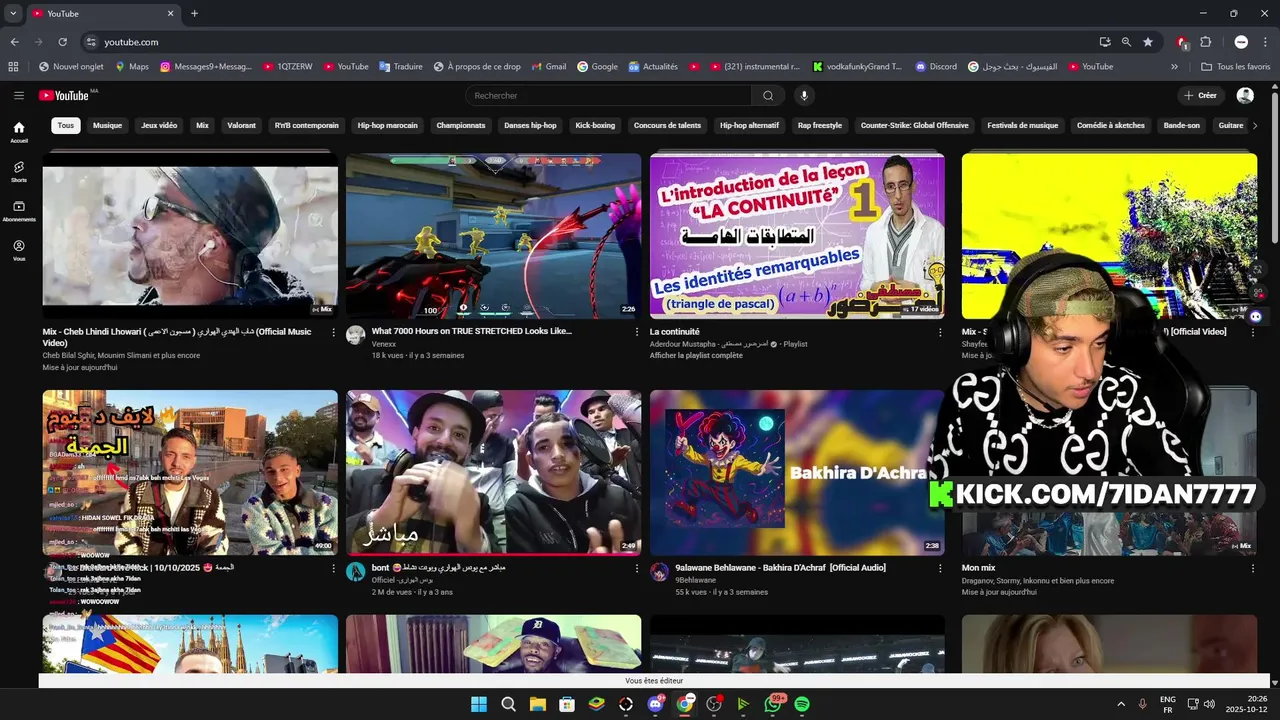Open more options for Cheb Lhindi mix

click(333, 332)
